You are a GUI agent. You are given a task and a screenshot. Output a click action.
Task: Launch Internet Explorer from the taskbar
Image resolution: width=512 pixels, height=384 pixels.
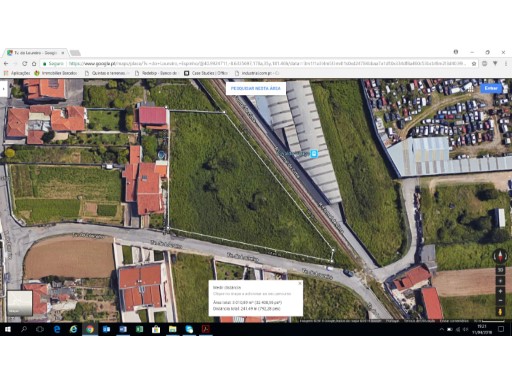(x=73, y=329)
